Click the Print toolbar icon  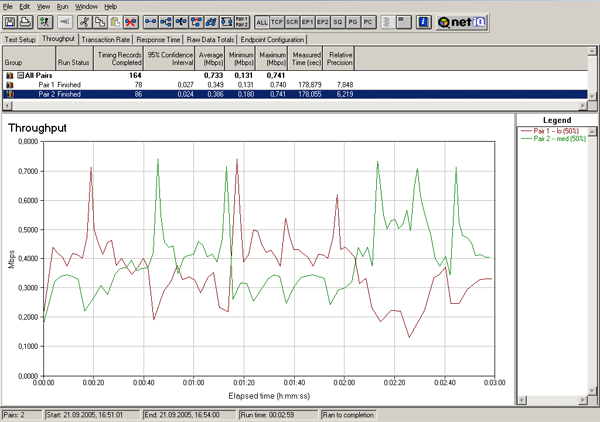click(26, 22)
